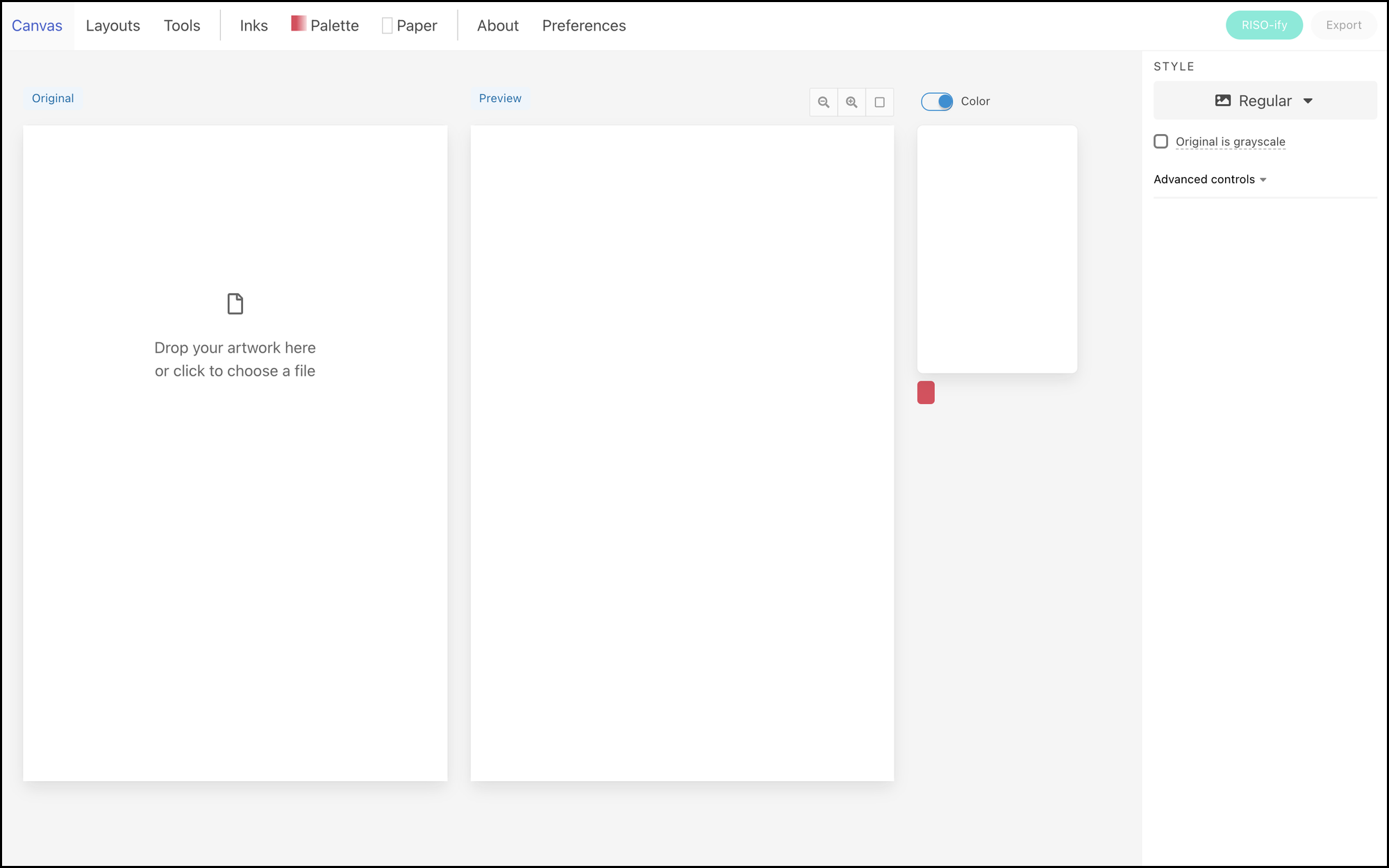This screenshot has height=868, width=1389.
Task: Click the Original is grayscale label text
Action: (x=1230, y=142)
